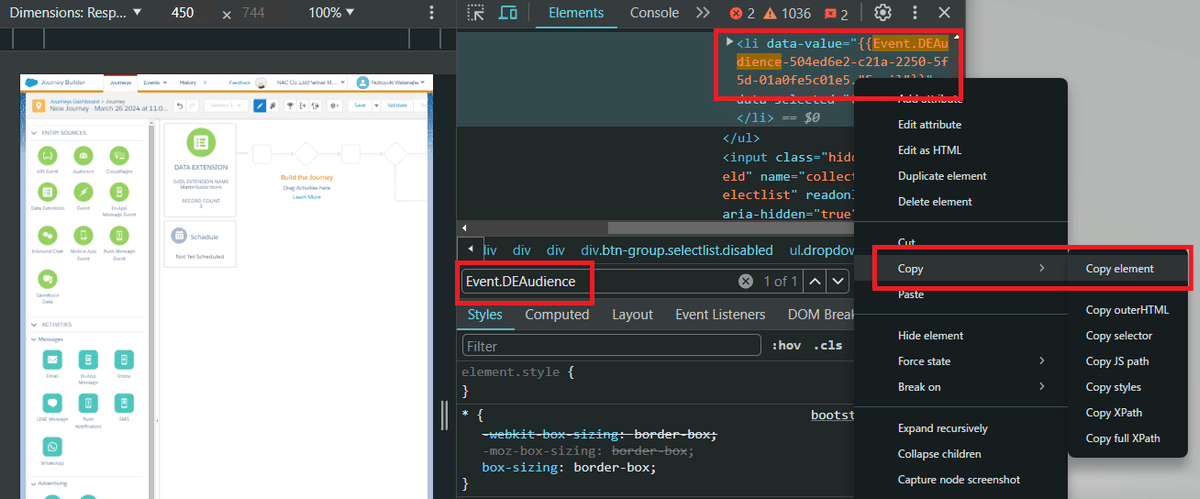Switch to the Elements tab
Screen dimensions: 1200x499
576,13
